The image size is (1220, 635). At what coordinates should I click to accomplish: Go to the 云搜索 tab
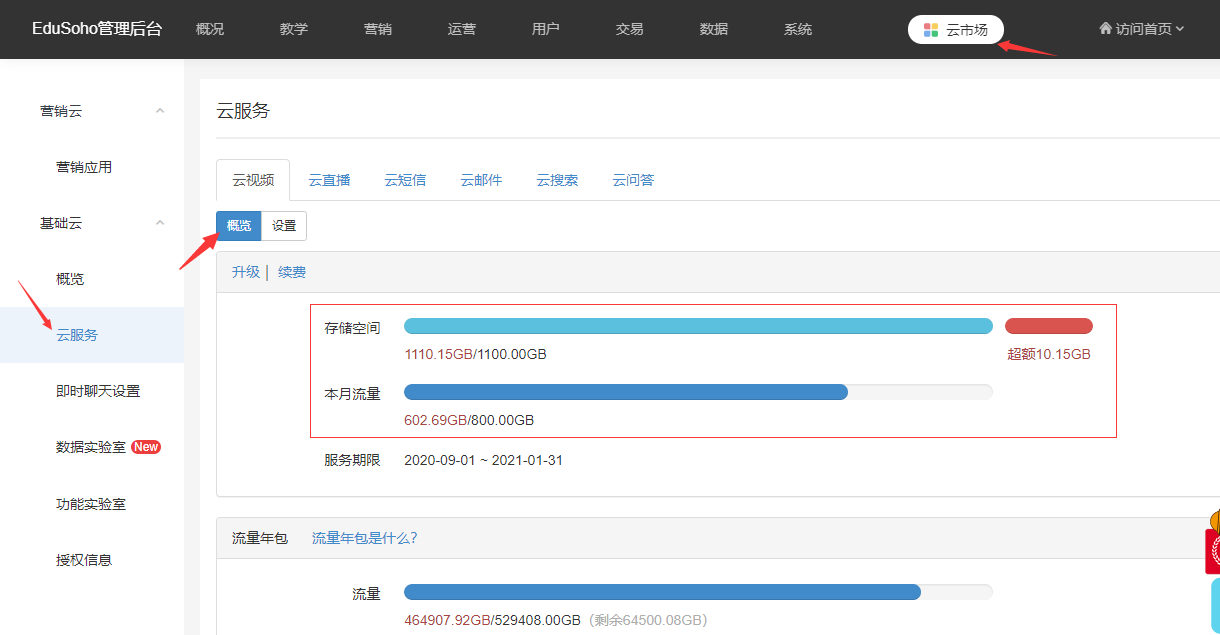tap(557, 180)
